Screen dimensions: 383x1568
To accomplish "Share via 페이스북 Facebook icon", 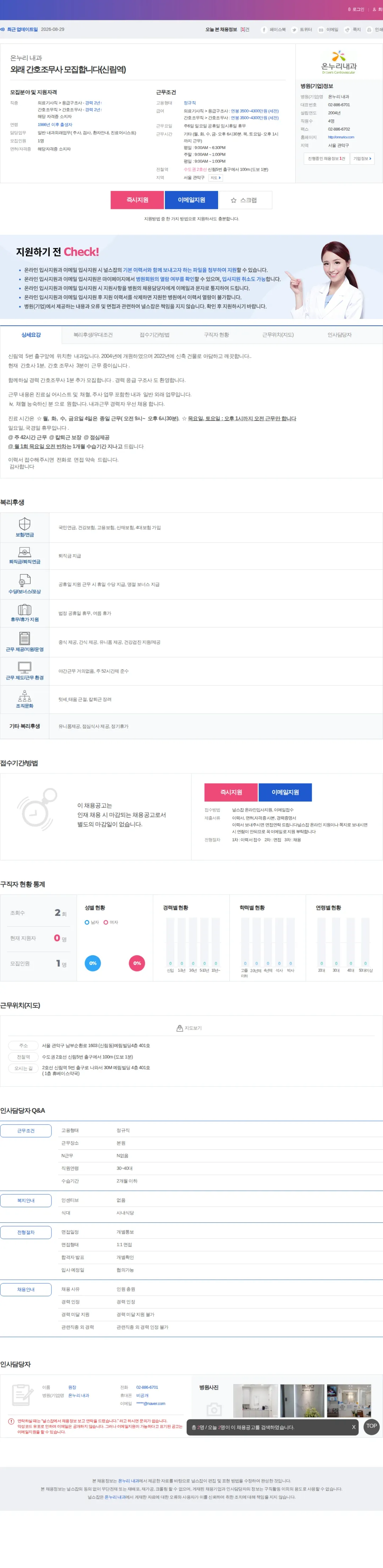I will tap(264, 29).
